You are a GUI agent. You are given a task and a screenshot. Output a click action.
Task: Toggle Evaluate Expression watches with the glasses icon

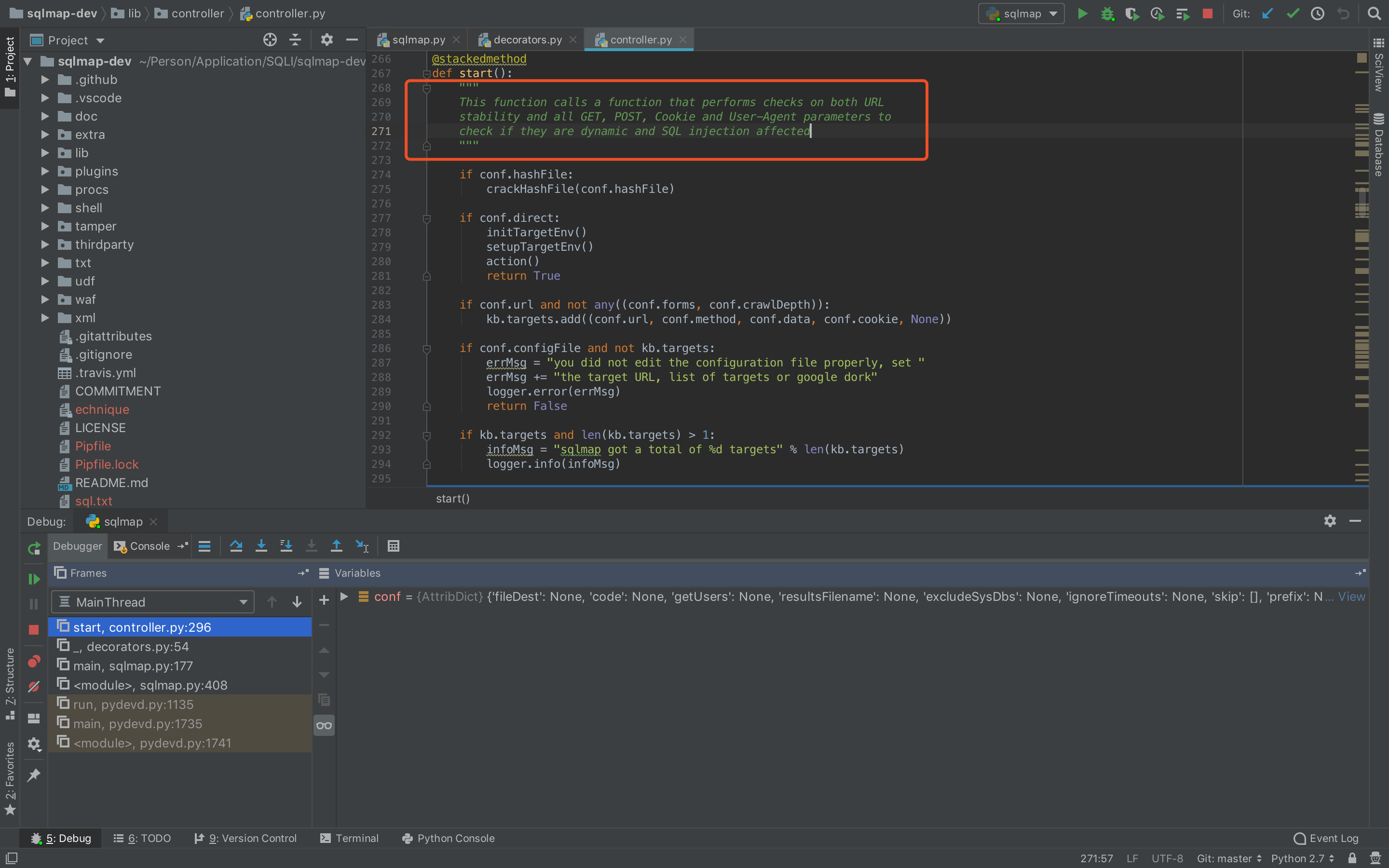(323, 725)
